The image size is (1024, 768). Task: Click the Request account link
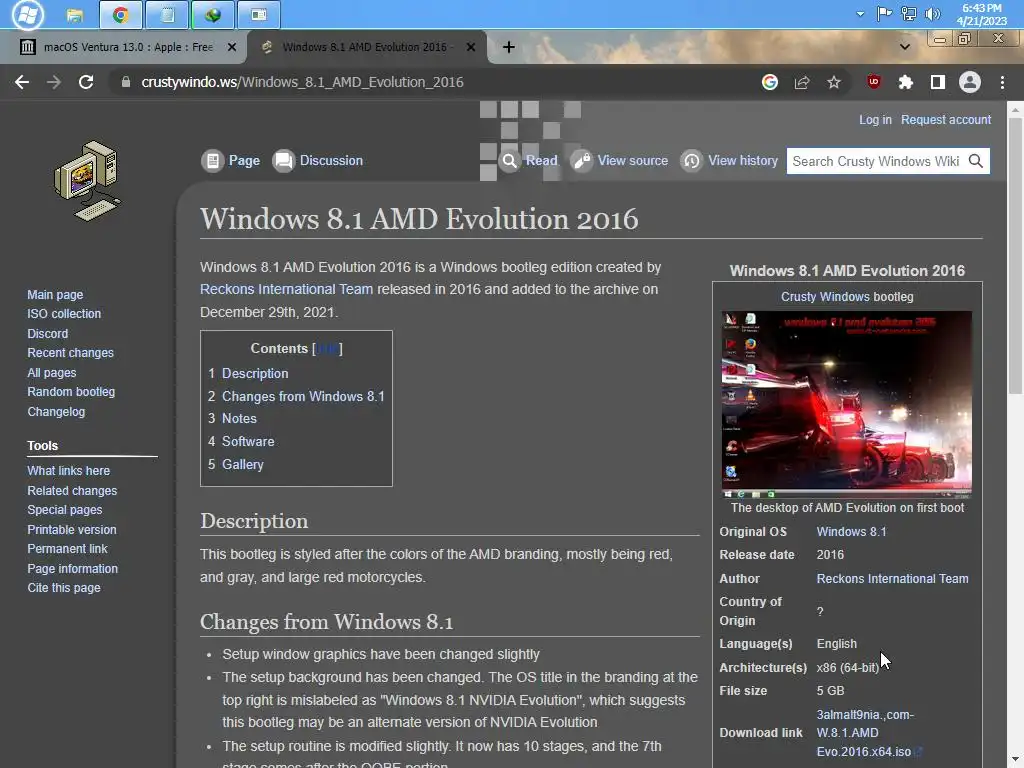pyautogui.click(x=946, y=120)
